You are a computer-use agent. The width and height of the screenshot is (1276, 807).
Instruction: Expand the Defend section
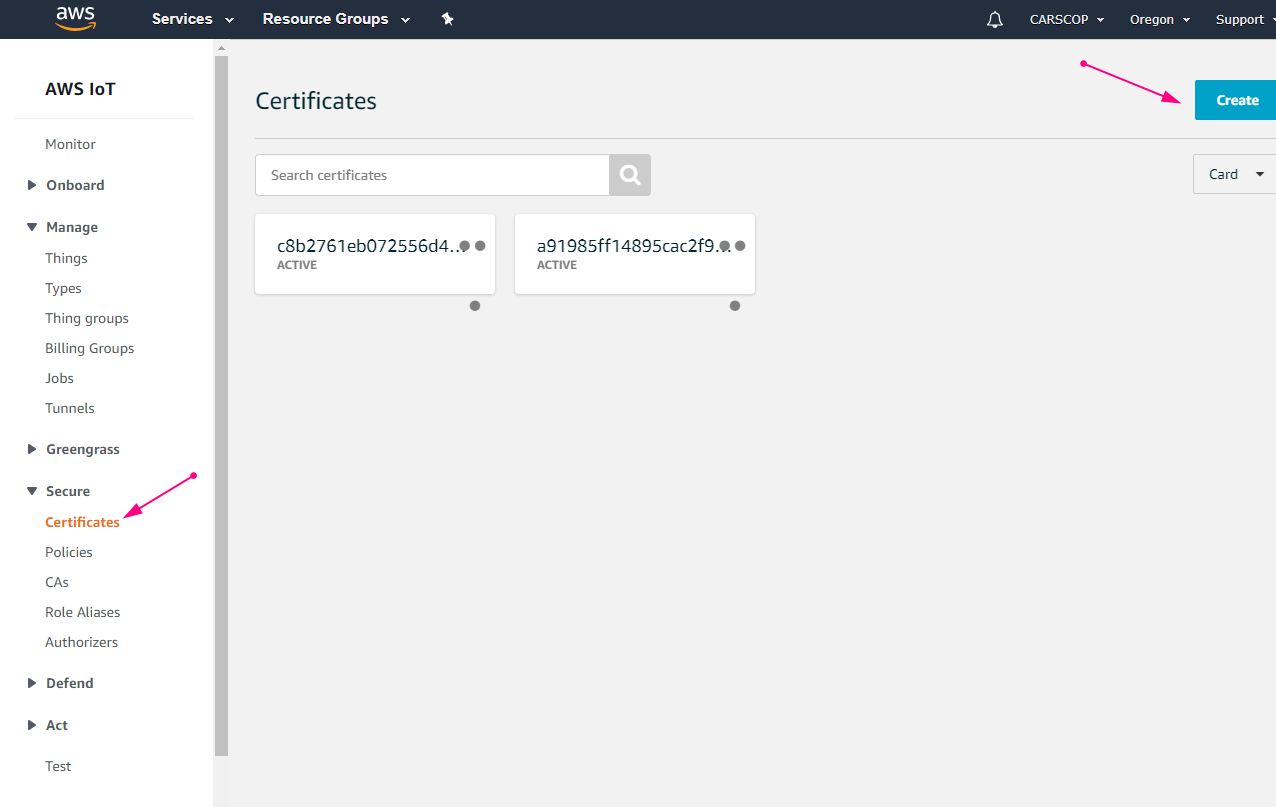60,683
